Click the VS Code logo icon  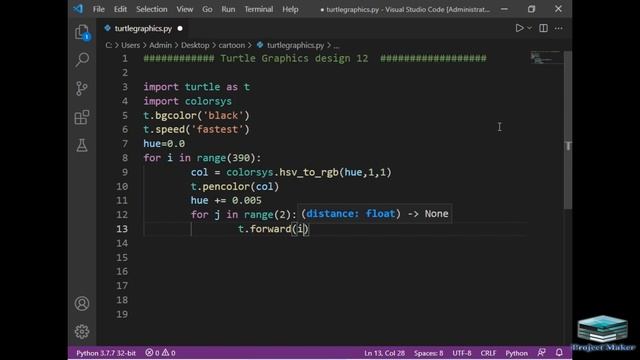[78, 9]
